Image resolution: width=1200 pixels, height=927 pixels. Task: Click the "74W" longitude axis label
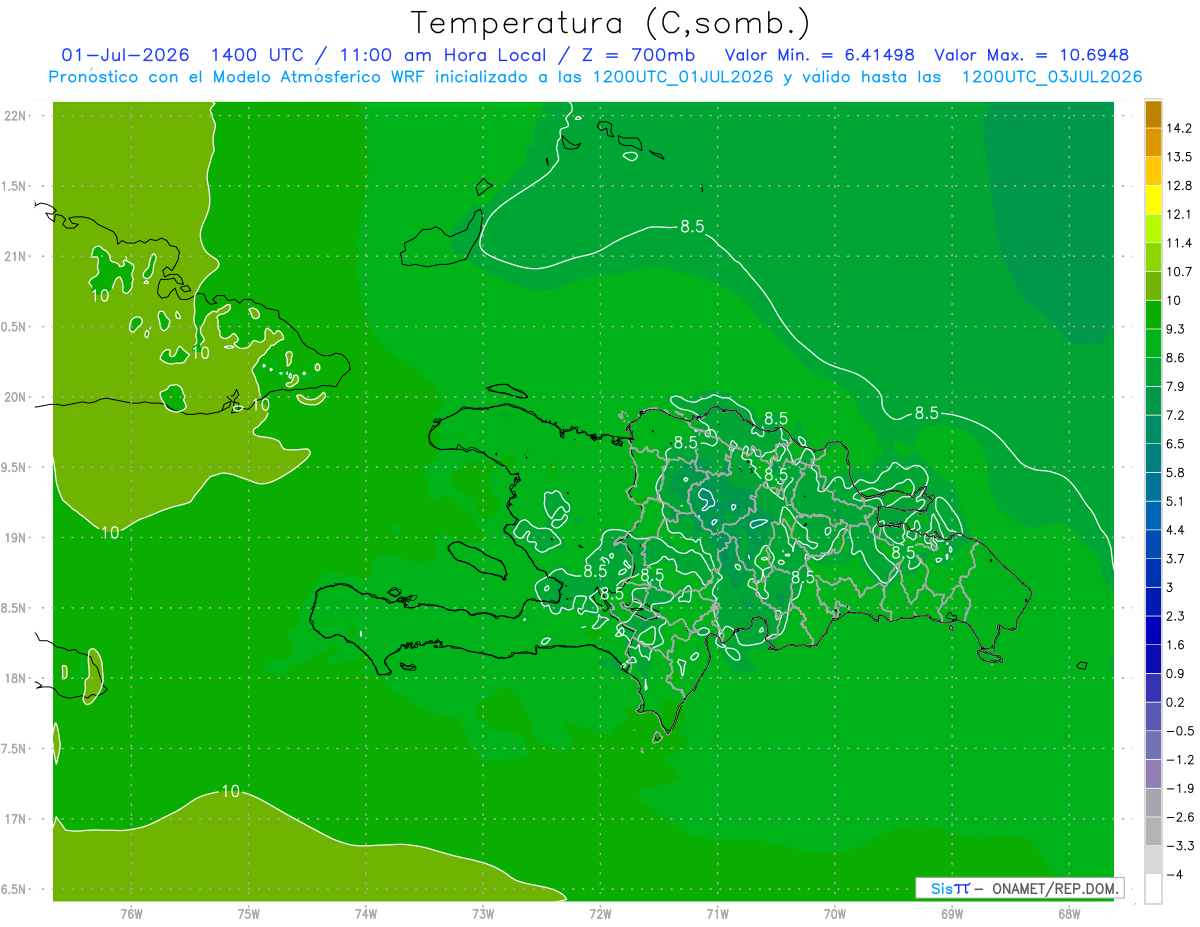pos(366,913)
